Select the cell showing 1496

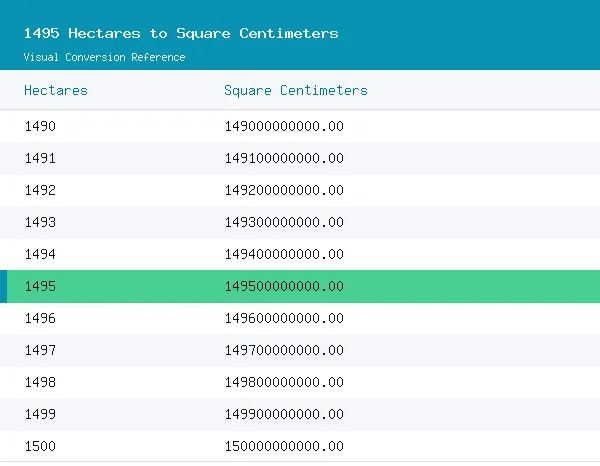pos(40,318)
